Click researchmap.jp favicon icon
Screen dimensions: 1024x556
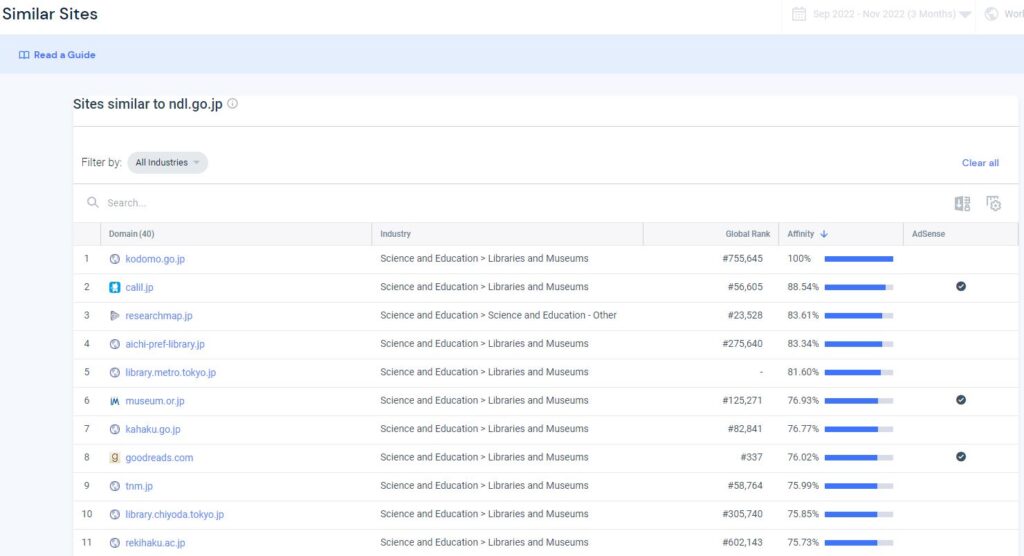pos(115,316)
